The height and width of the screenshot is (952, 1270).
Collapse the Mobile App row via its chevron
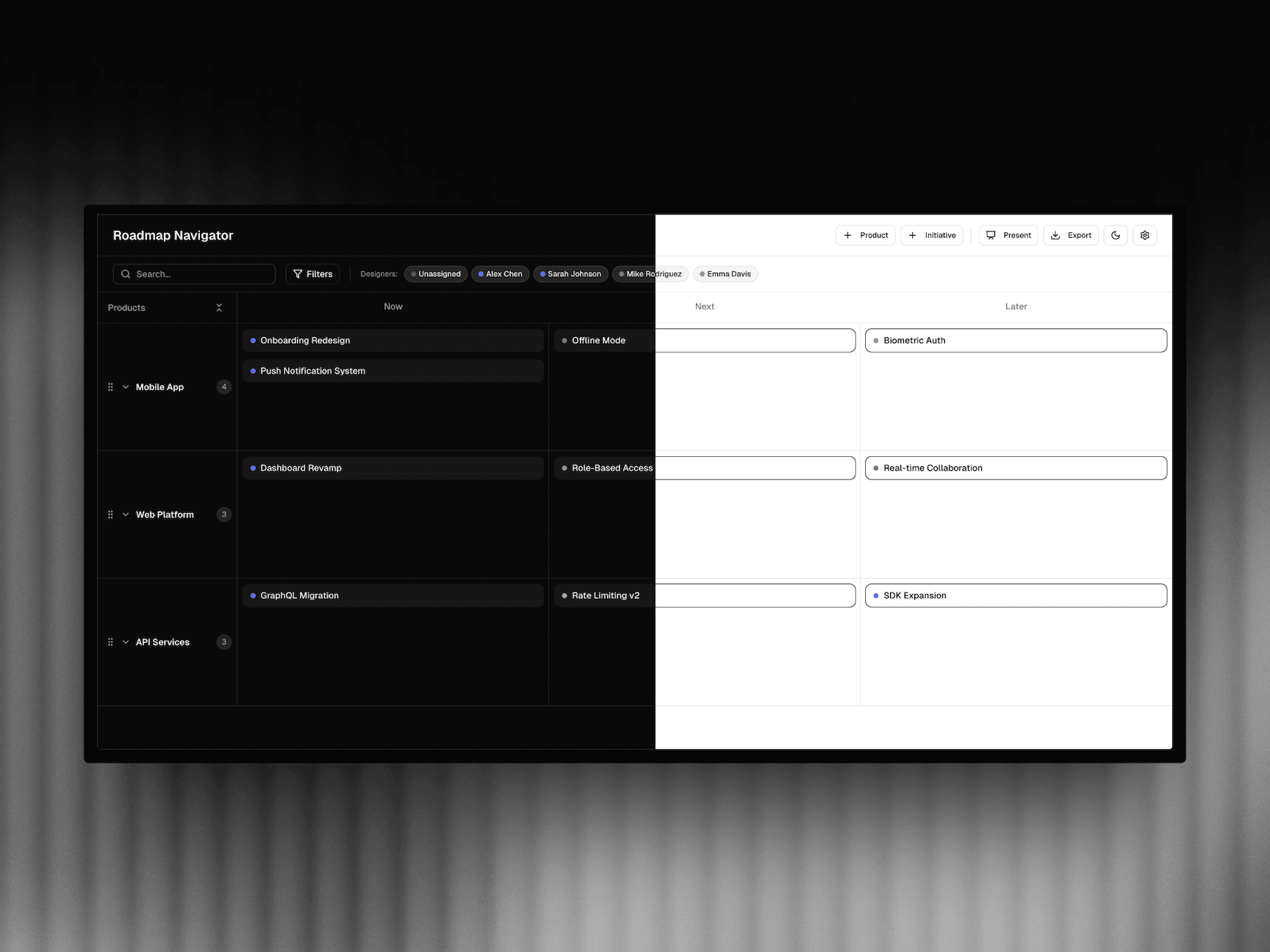point(125,386)
